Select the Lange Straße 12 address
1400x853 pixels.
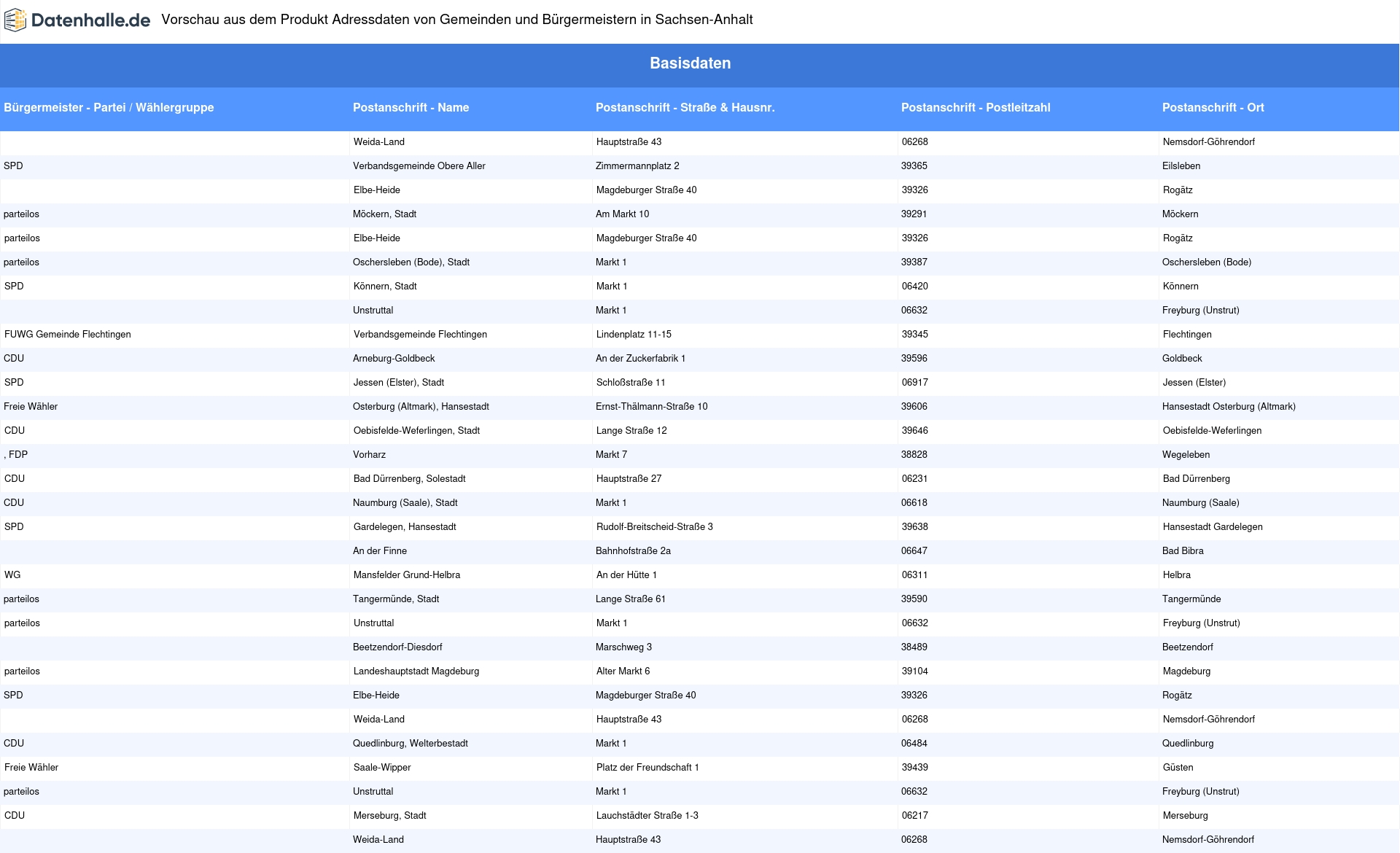click(x=631, y=431)
